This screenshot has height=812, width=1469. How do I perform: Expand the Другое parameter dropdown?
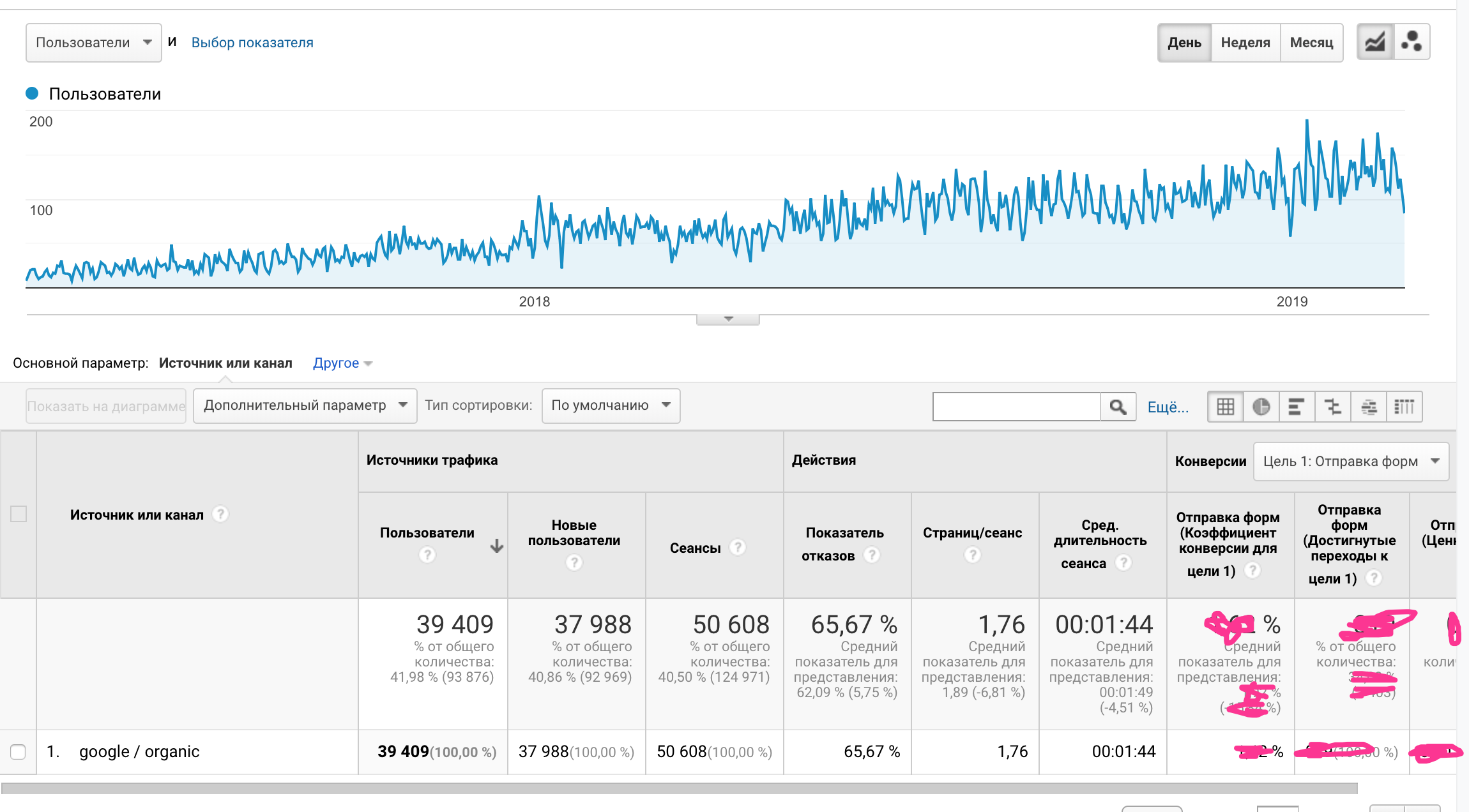[x=342, y=363]
